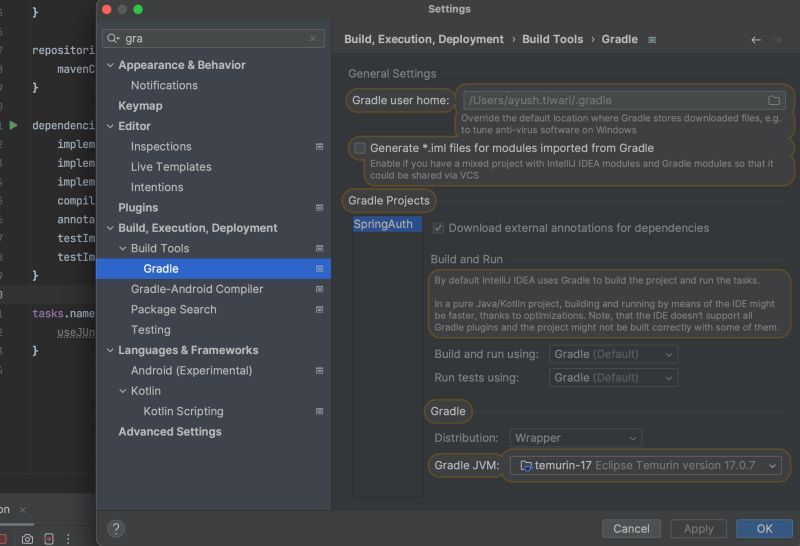Toggle Download external annotations for dependencies
The height and width of the screenshot is (546, 800).
(x=438, y=228)
